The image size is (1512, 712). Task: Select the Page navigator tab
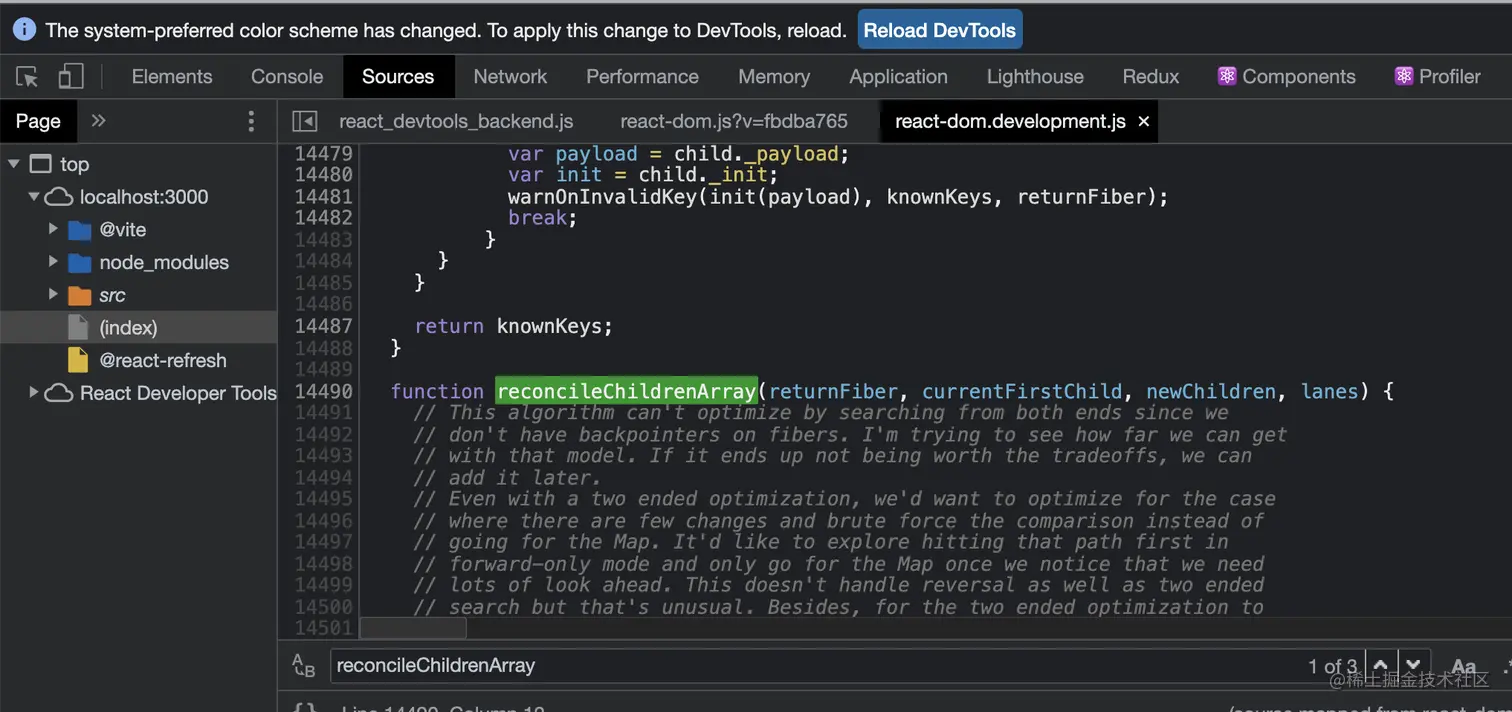[38, 121]
